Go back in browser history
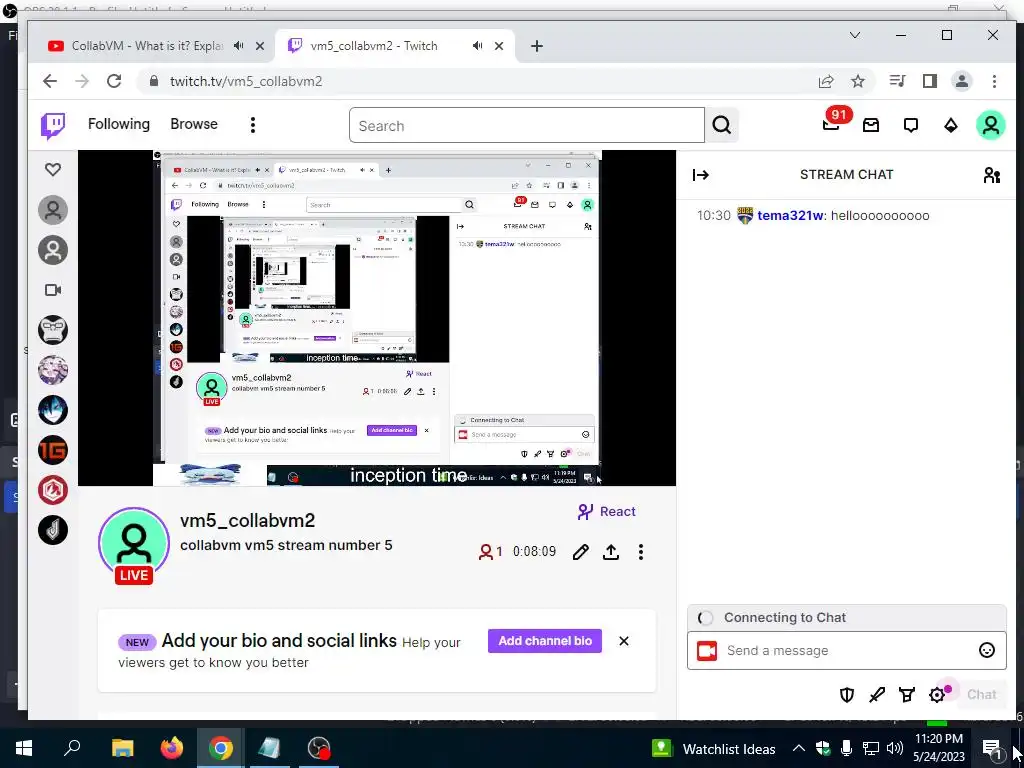Viewport: 1024px width, 768px height. pyautogui.click(x=50, y=81)
